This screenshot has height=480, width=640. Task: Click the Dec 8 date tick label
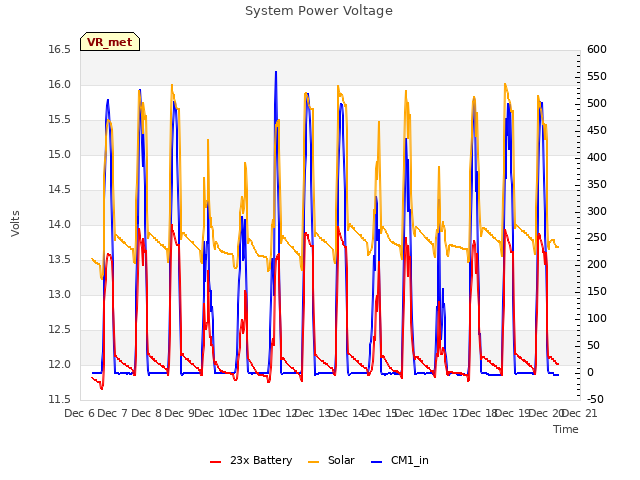point(146,413)
